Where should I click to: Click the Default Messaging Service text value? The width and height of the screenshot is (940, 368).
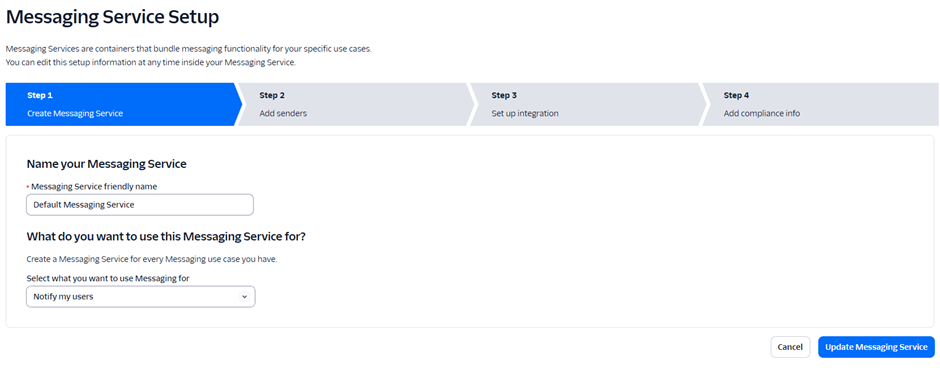pyautogui.click(x=84, y=204)
